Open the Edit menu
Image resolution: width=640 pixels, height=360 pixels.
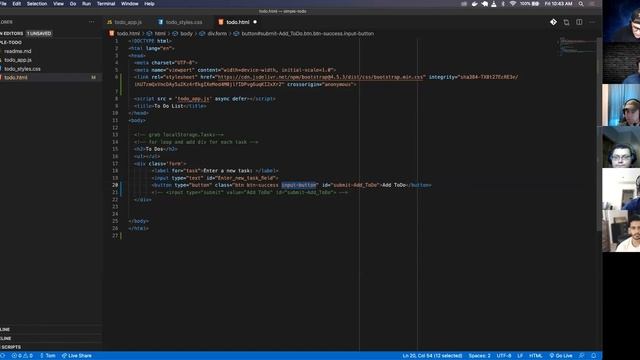click(17, 4)
